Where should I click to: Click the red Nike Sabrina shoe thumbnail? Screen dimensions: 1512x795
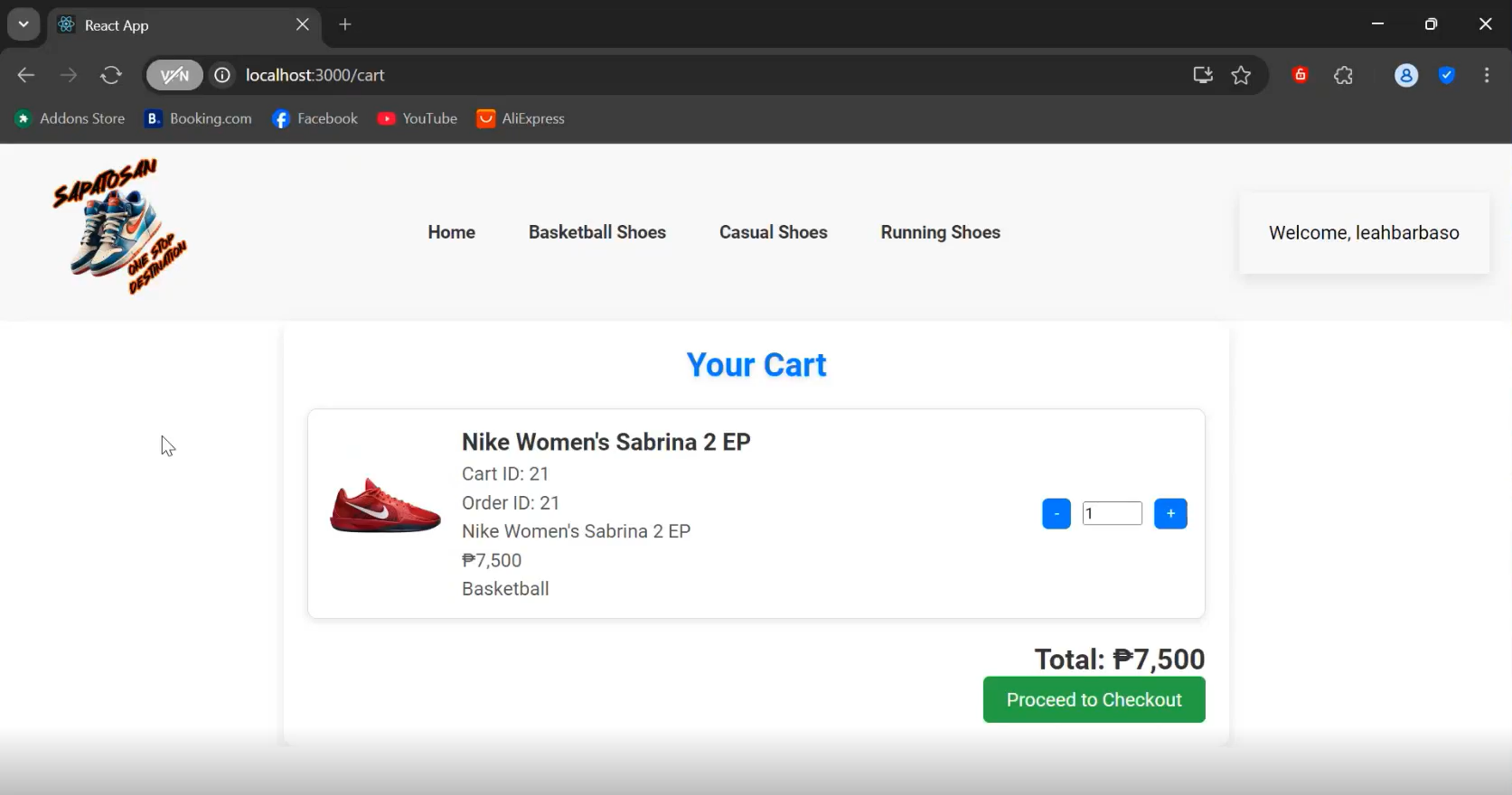386,506
